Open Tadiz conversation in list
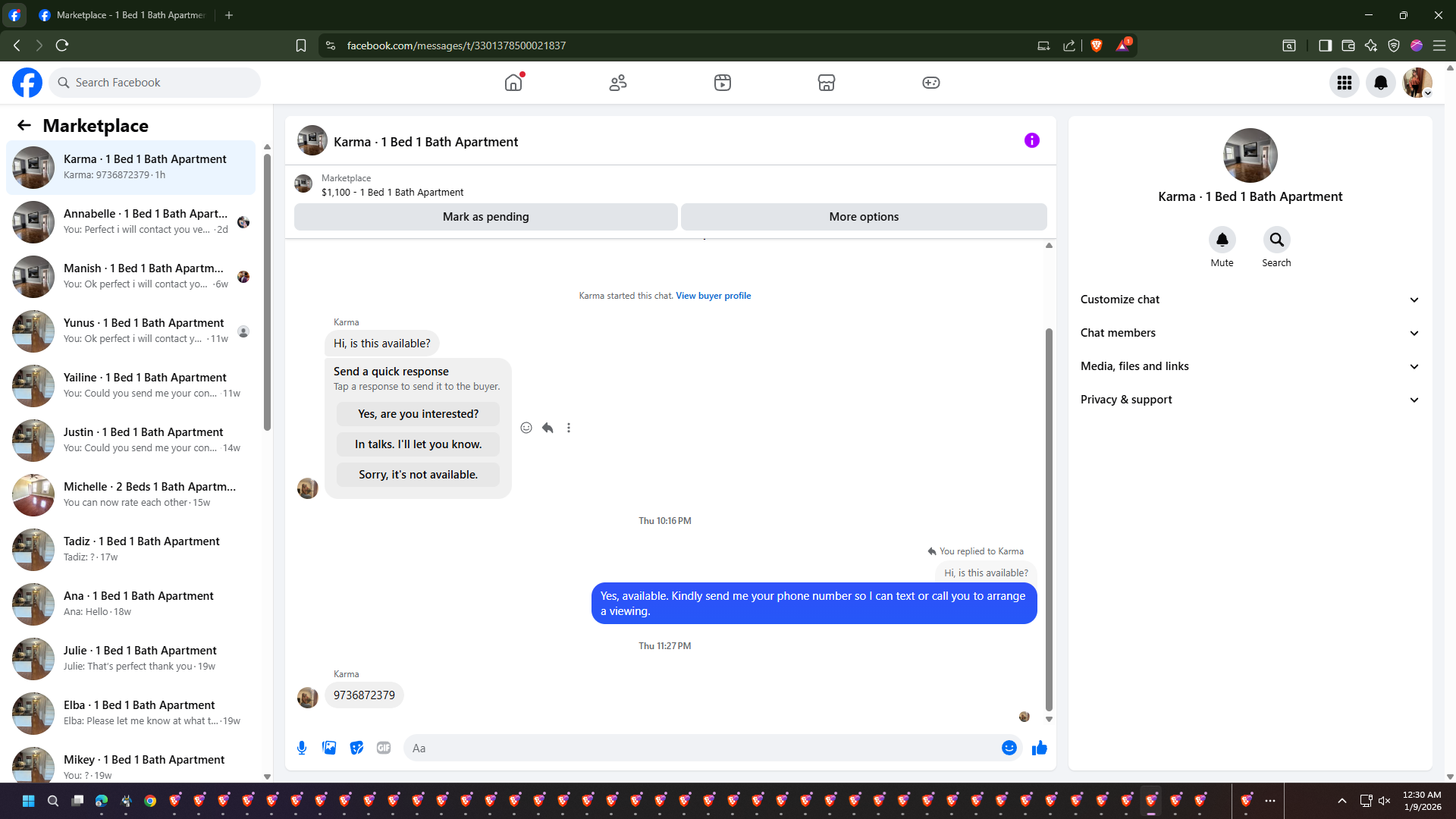 tap(131, 550)
